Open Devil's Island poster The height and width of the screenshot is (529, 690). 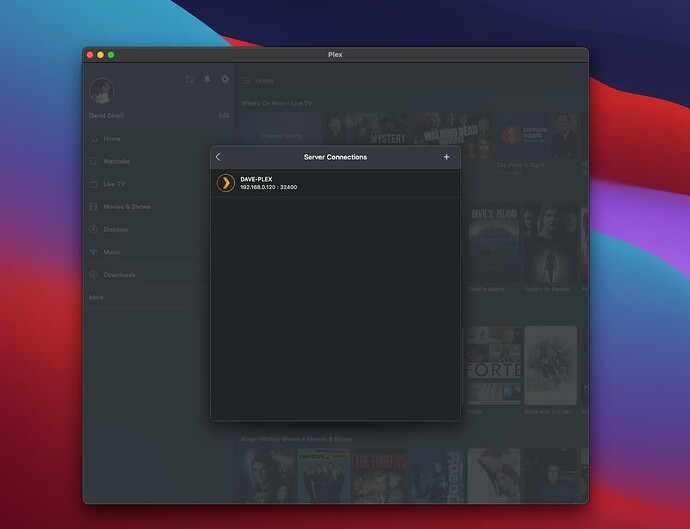pyautogui.click(x=494, y=243)
